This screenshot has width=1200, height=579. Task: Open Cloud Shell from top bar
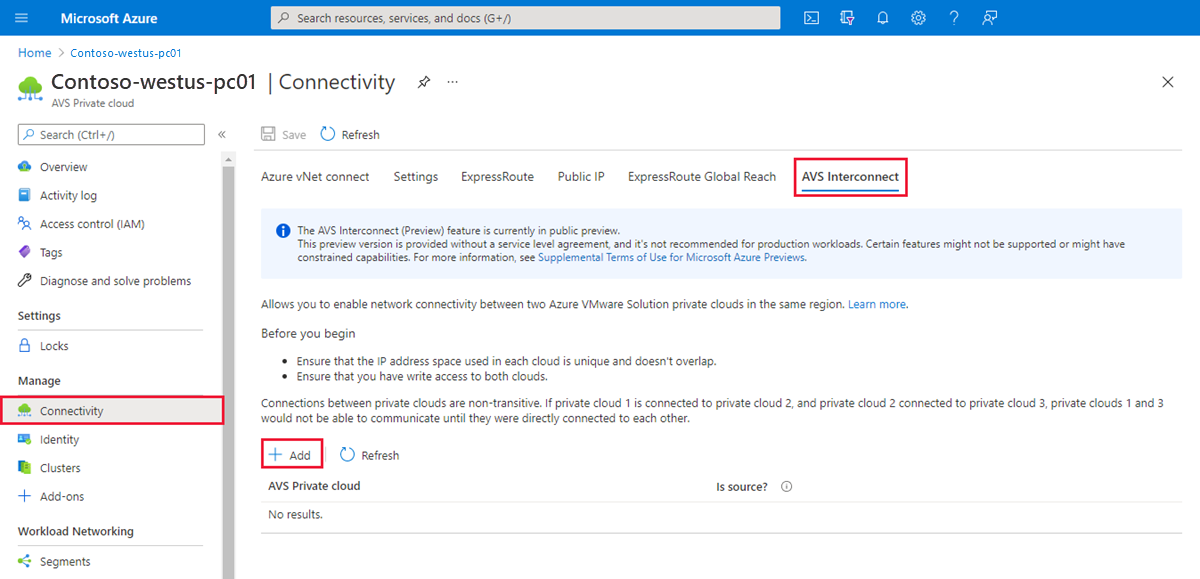coord(813,18)
